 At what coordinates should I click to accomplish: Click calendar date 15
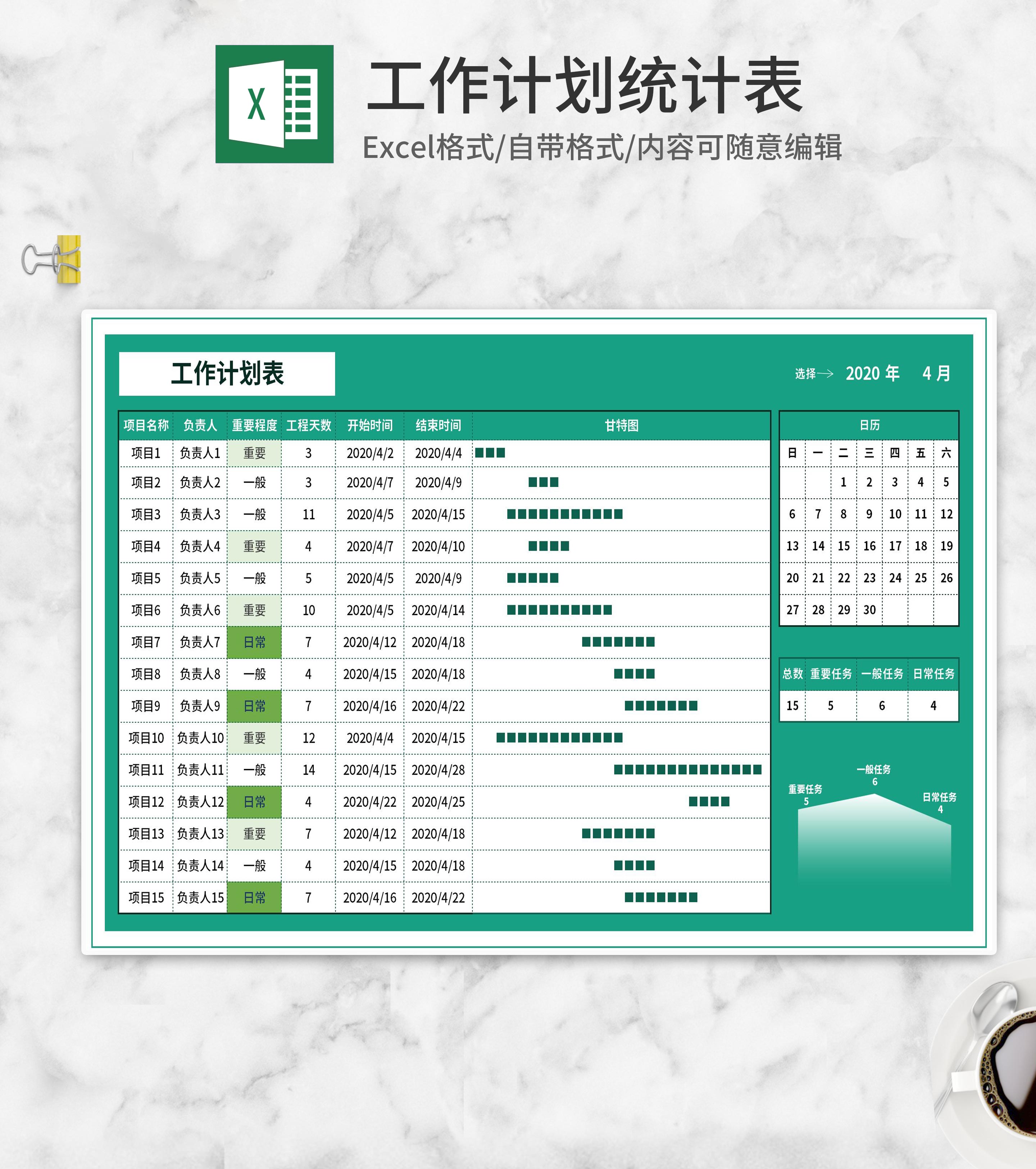point(843,546)
